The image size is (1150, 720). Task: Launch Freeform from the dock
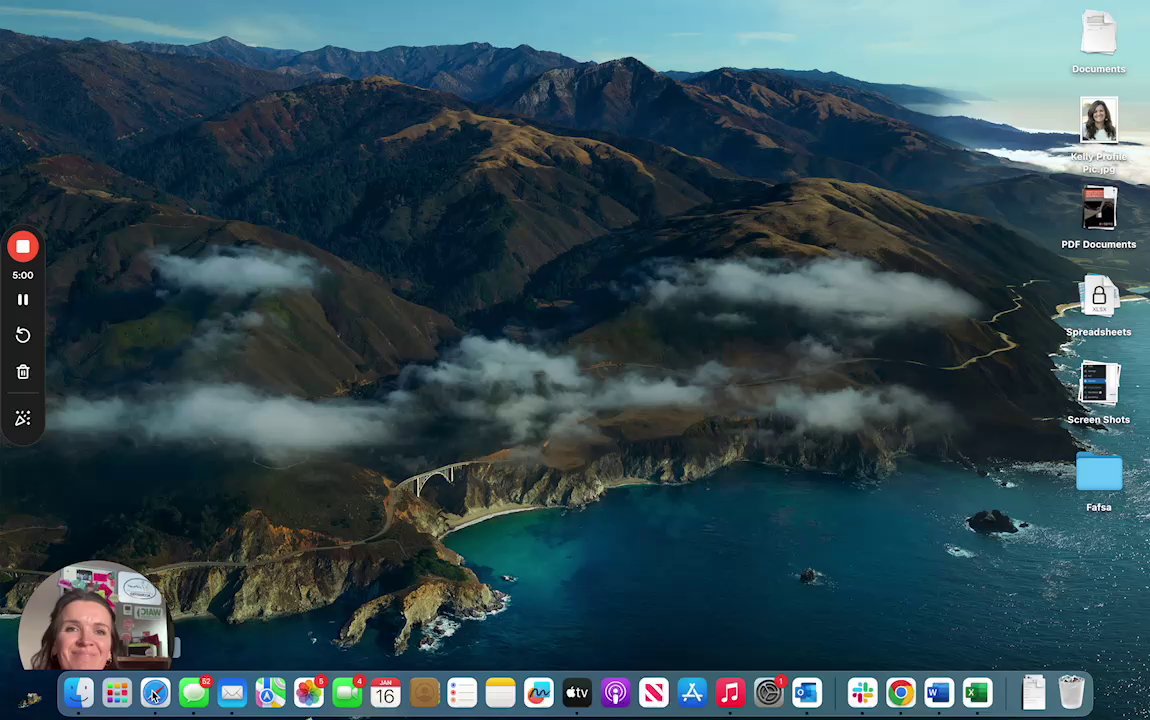pos(538,692)
